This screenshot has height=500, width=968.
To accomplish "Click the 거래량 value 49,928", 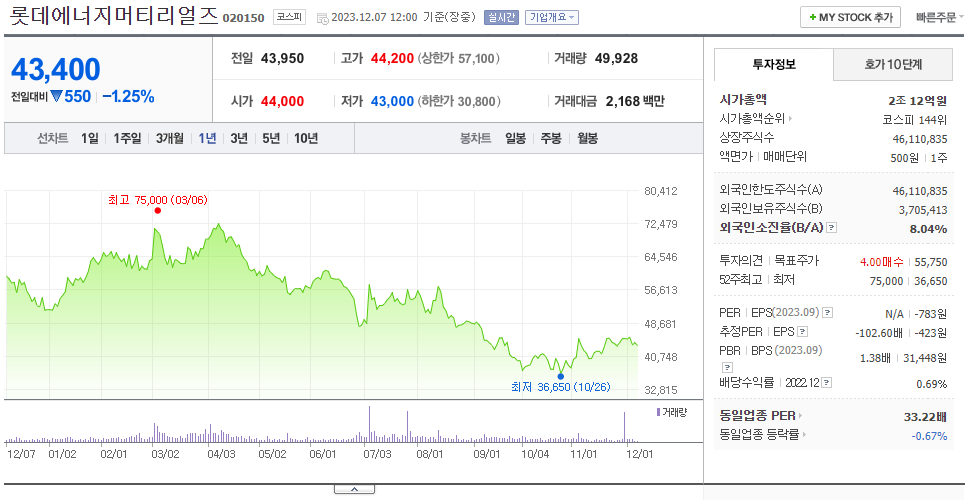I will pos(616,59).
